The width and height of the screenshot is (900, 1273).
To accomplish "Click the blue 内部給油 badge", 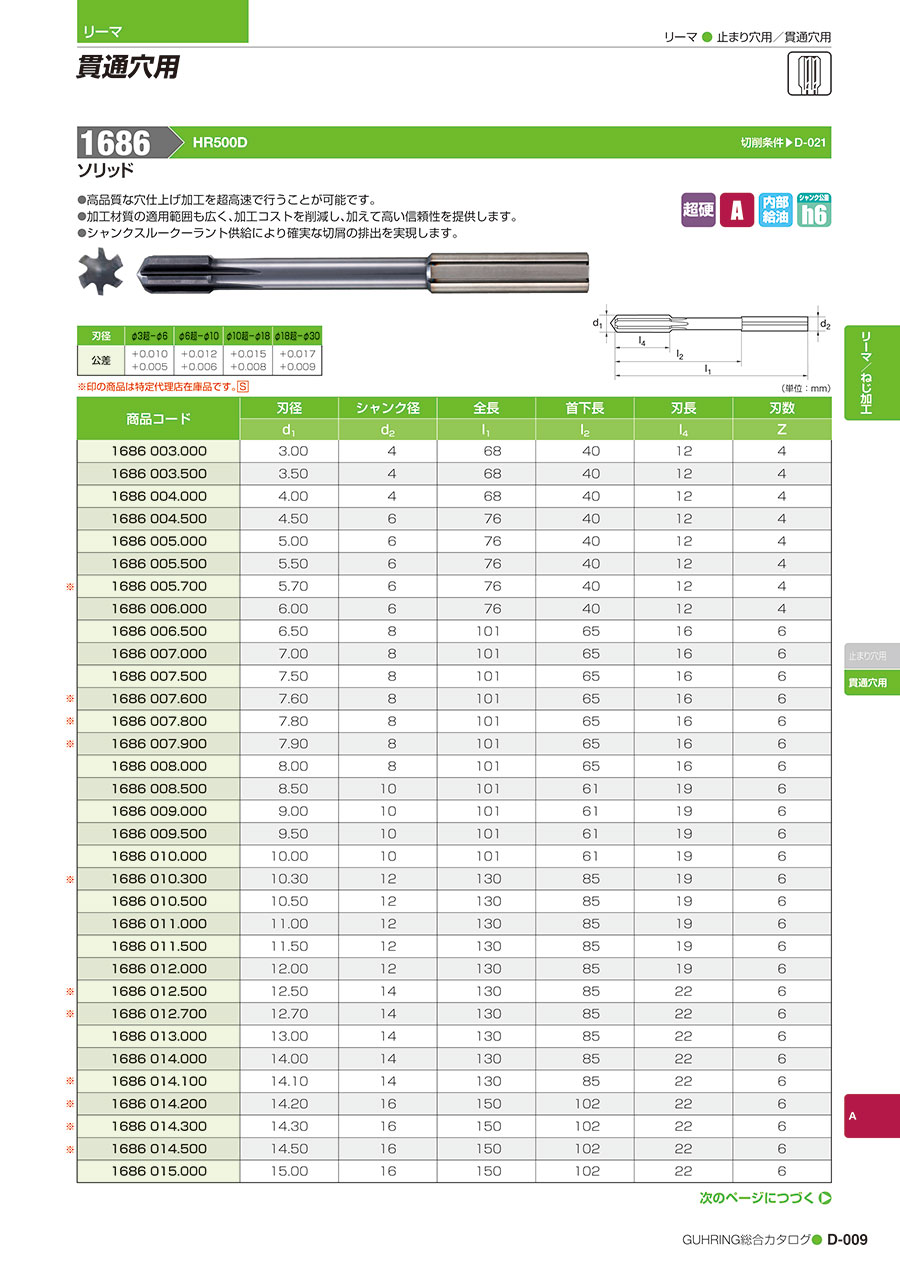I will (x=775, y=210).
